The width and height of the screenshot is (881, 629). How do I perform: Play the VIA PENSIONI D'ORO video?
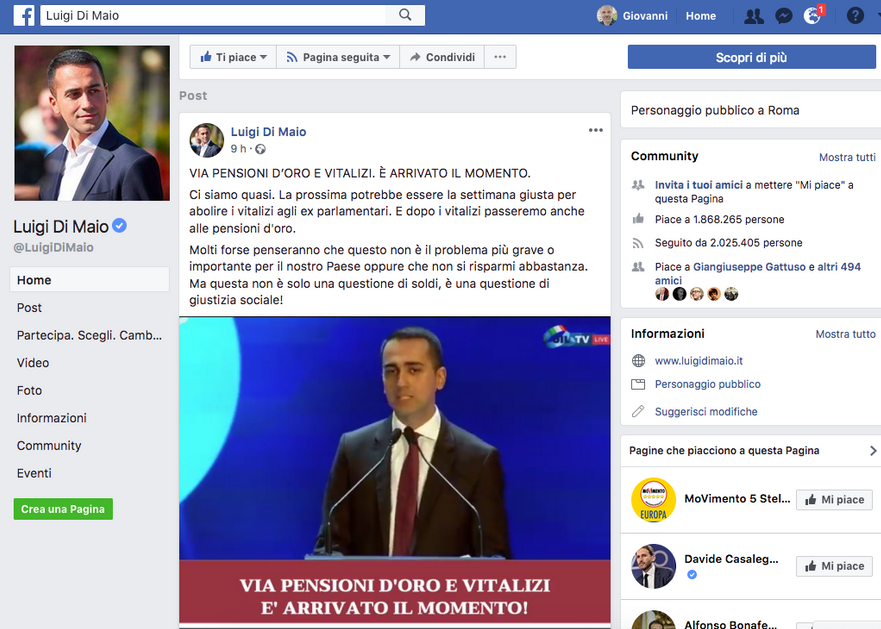(x=394, y=471)
